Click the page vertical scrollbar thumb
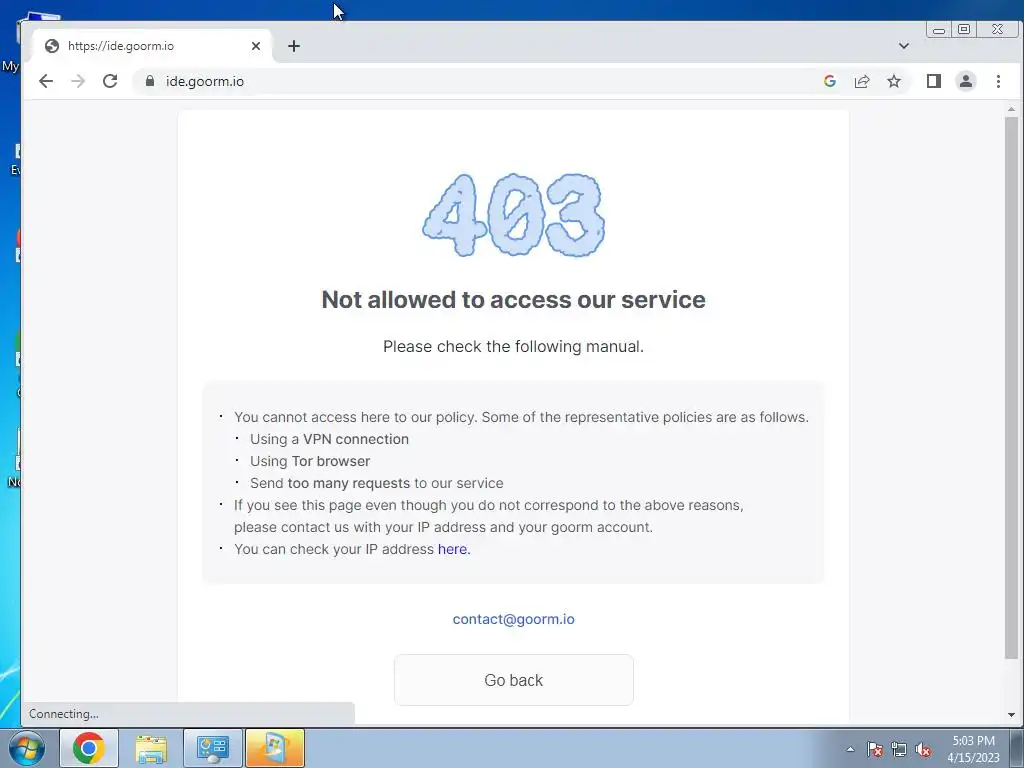 pos(1011,388)
